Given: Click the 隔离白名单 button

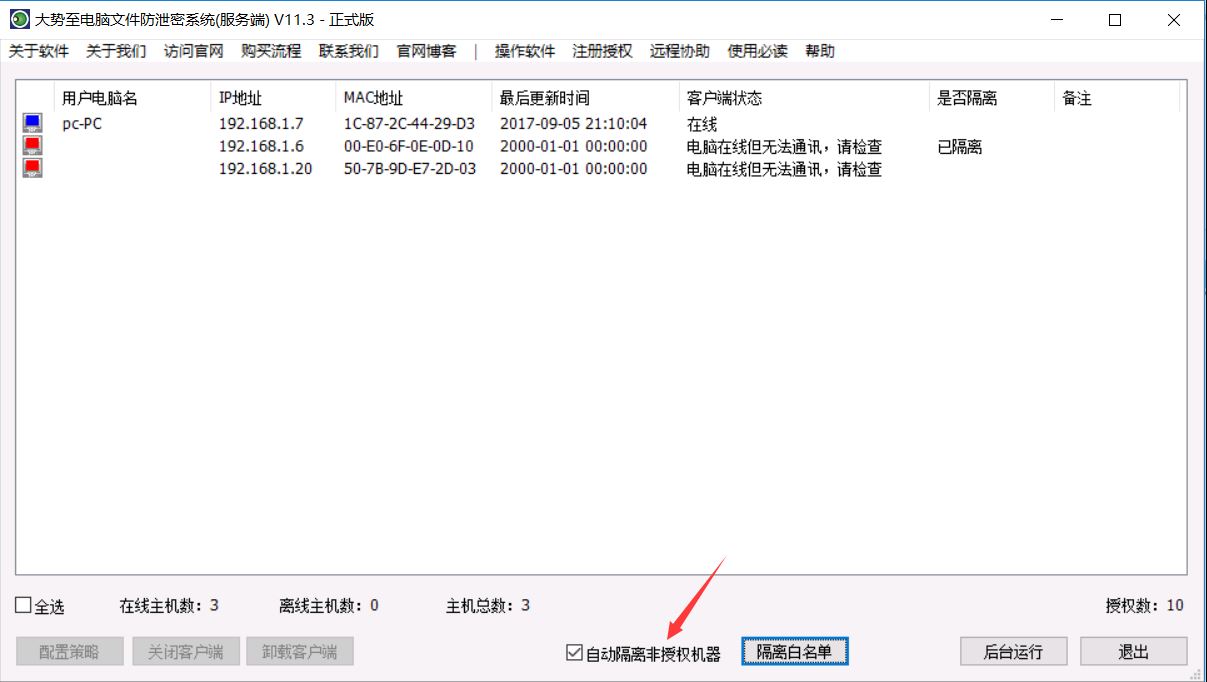Looking at the screenshot, I should click(x=794, y=652).
